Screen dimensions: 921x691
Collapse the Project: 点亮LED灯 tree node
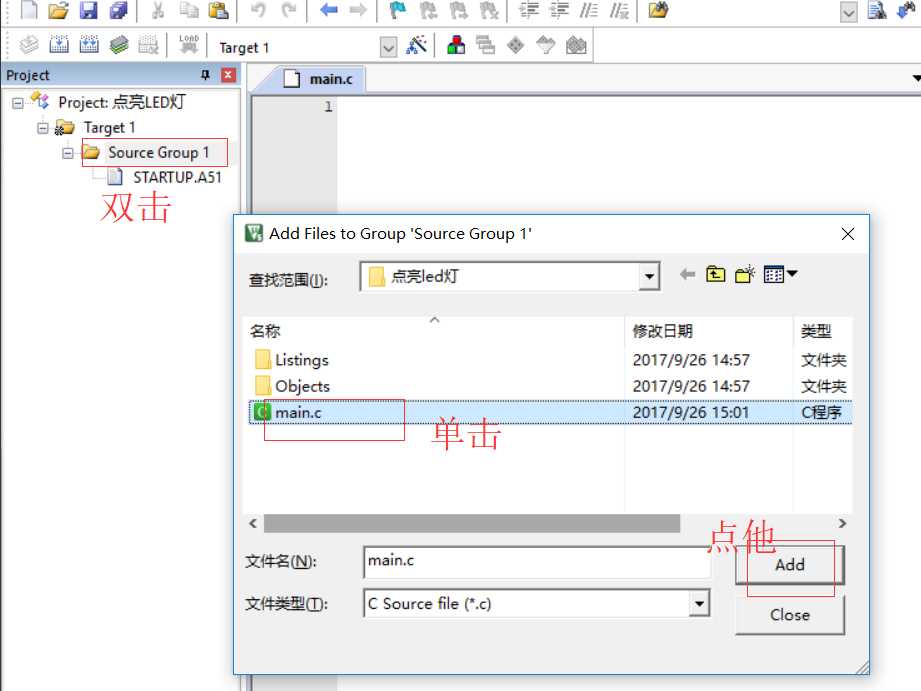click(x=18, y=103)
